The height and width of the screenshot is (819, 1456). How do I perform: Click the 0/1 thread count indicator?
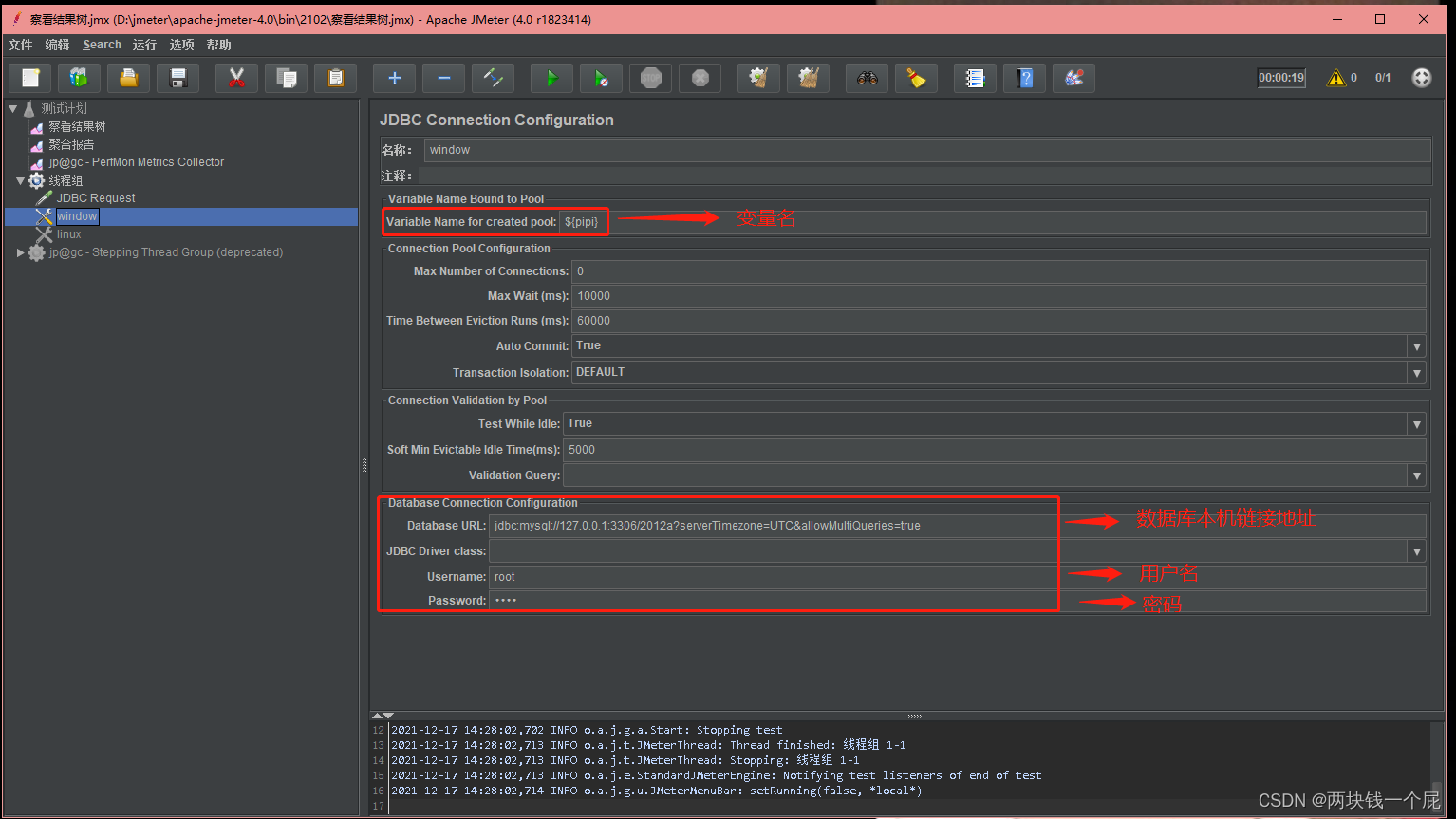pyautogui.click(x=1383, y=78)
